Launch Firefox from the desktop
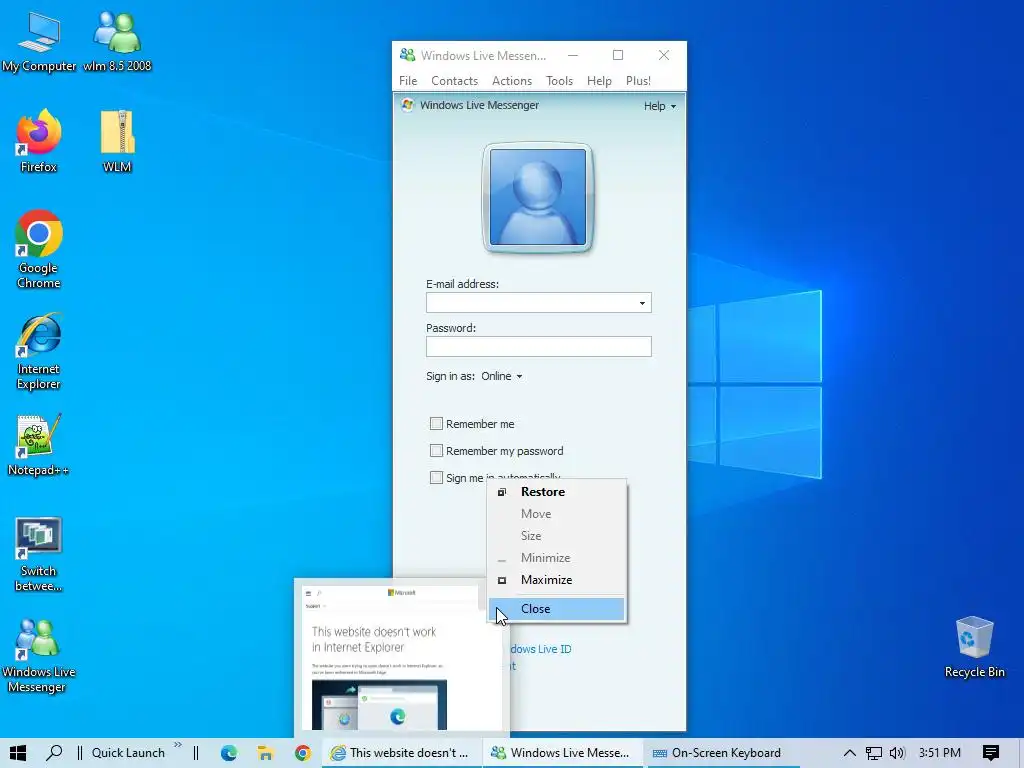1024x768 pixels. (x=39, y=142)
